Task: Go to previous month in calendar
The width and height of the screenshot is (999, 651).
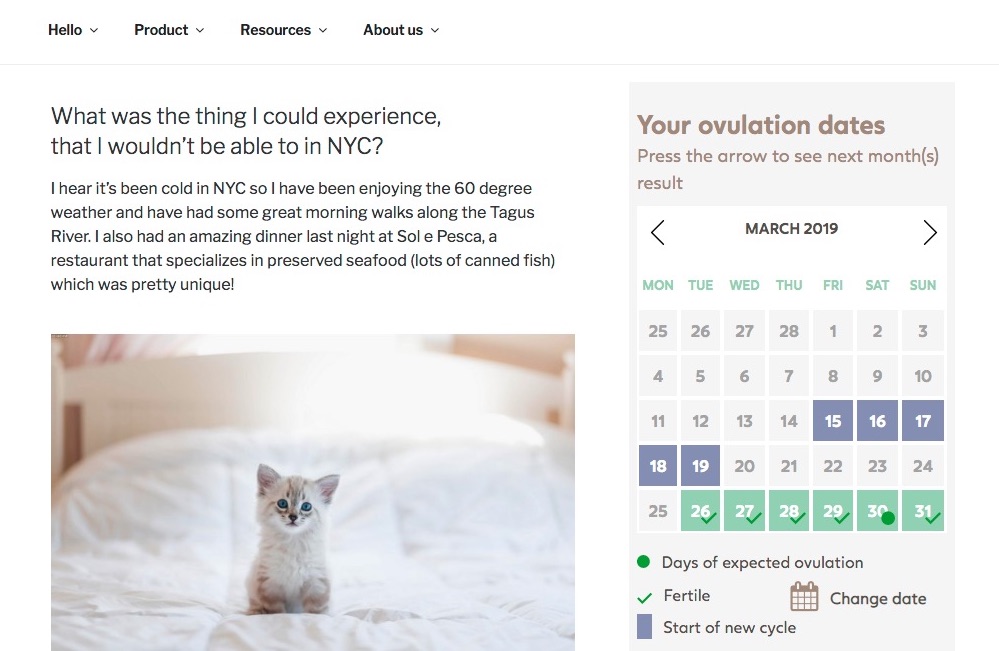Action: [657, 233]
